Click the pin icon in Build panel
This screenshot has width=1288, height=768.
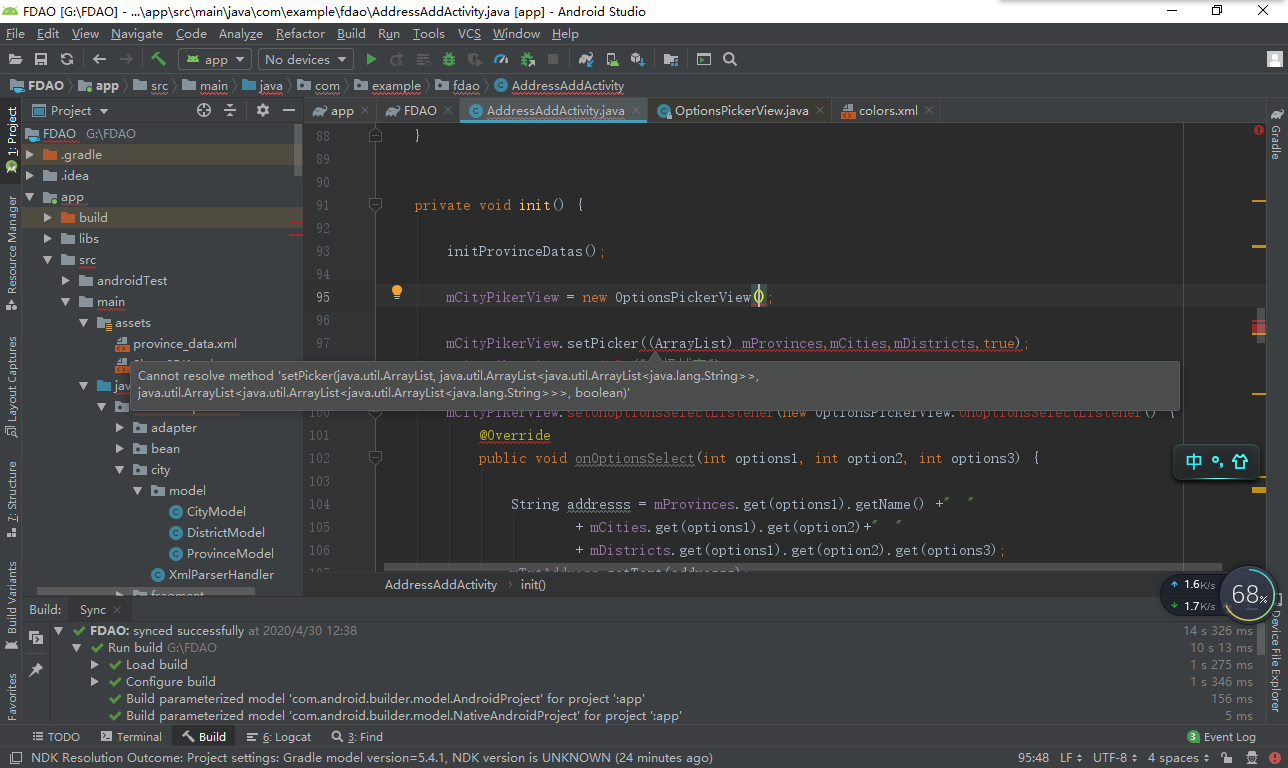coord(36,669)
